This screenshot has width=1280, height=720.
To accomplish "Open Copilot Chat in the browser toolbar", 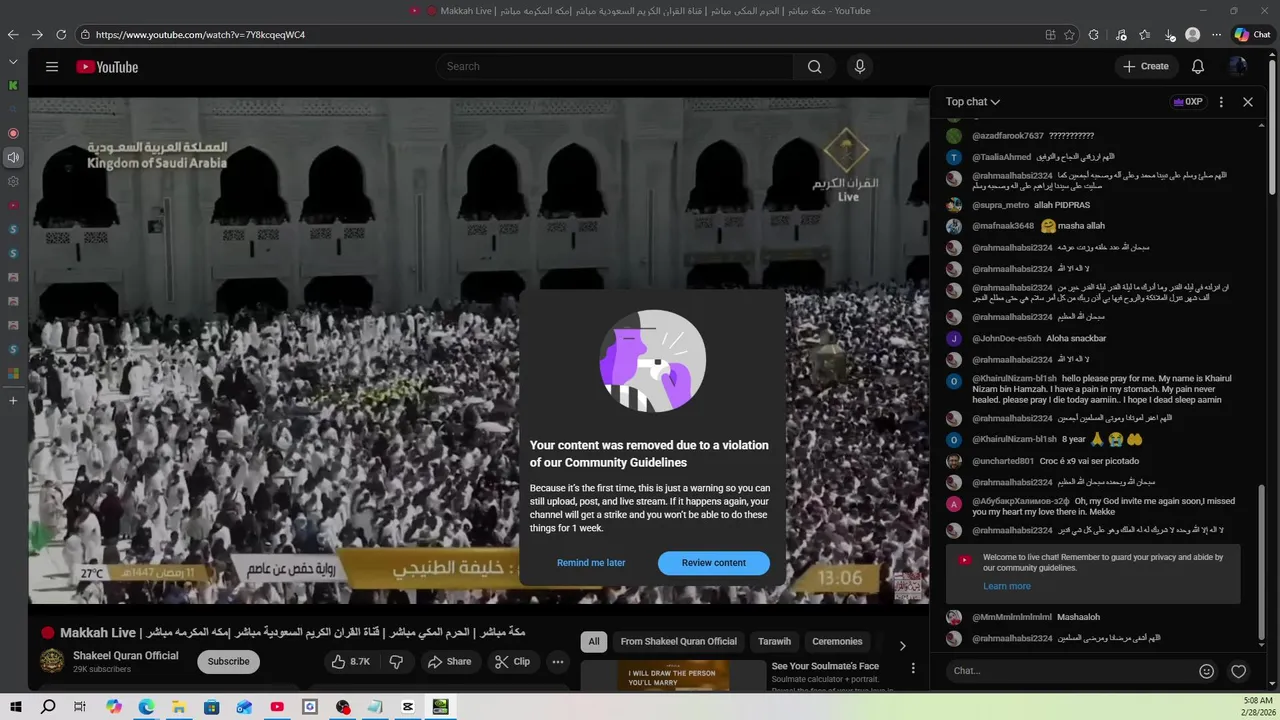I will 1252,34.
